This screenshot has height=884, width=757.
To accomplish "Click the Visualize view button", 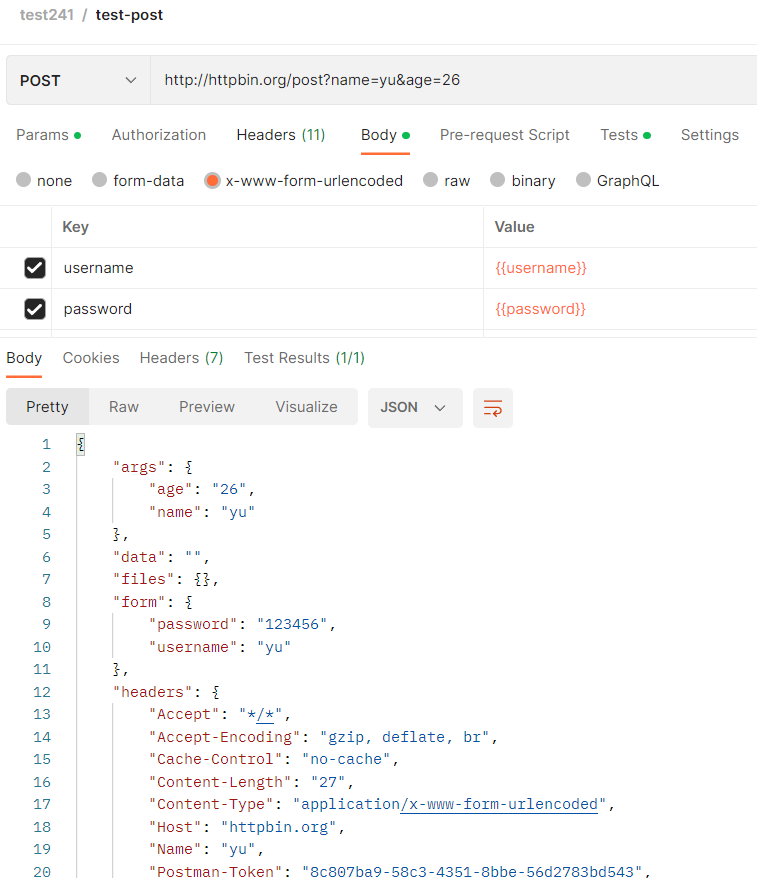I will click(307, 407).
